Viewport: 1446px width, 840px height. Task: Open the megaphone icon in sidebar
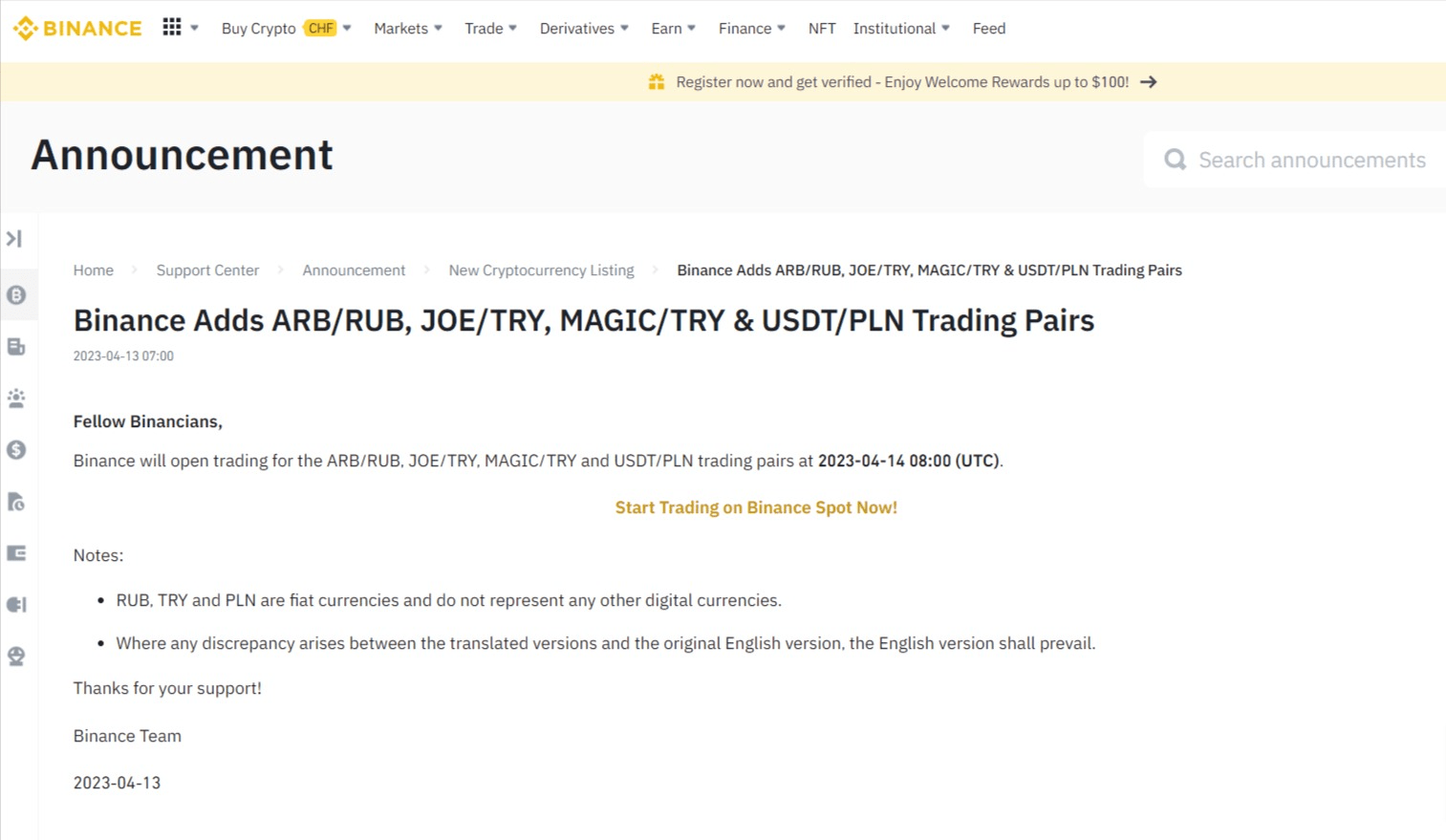16,605
